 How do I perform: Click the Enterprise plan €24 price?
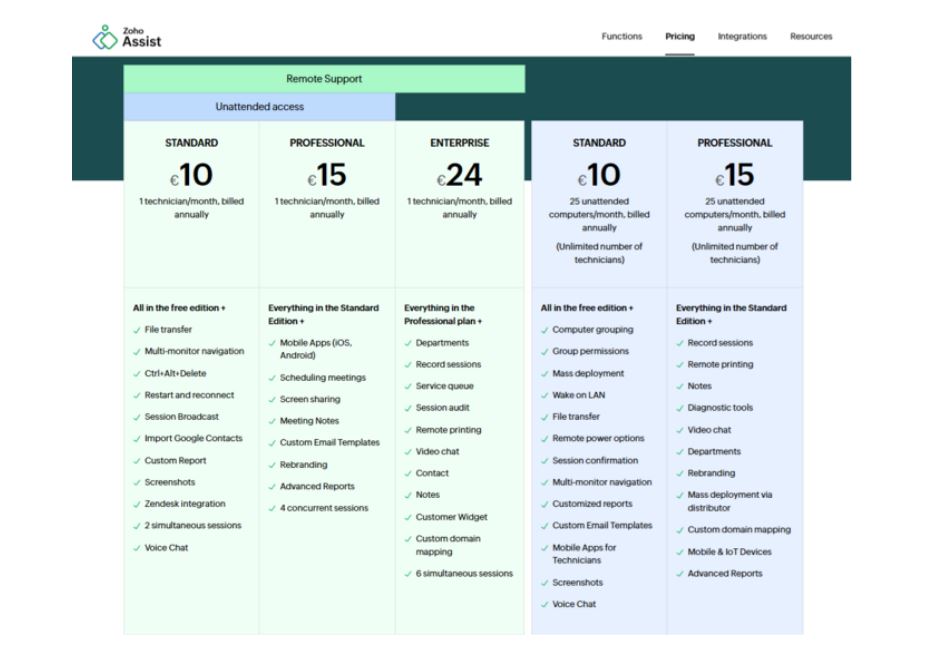pyautogui.click(x=460, y=176)
